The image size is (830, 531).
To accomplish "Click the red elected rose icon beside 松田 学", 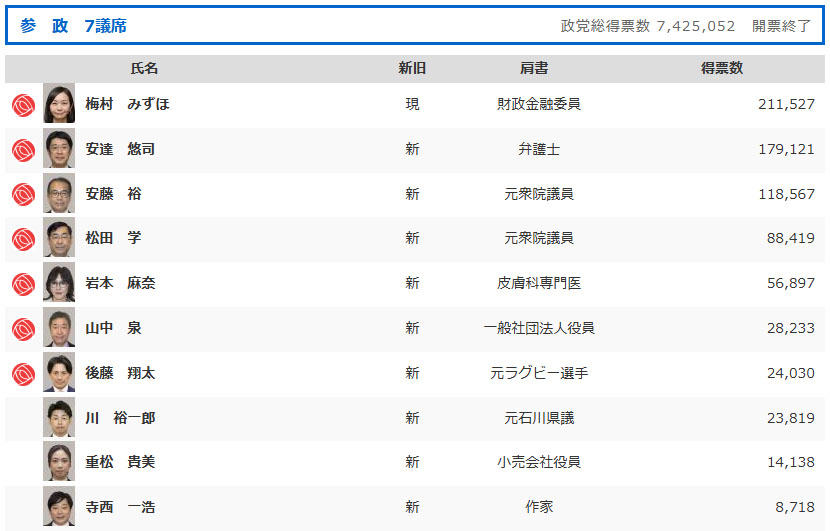I will (23, 239).
